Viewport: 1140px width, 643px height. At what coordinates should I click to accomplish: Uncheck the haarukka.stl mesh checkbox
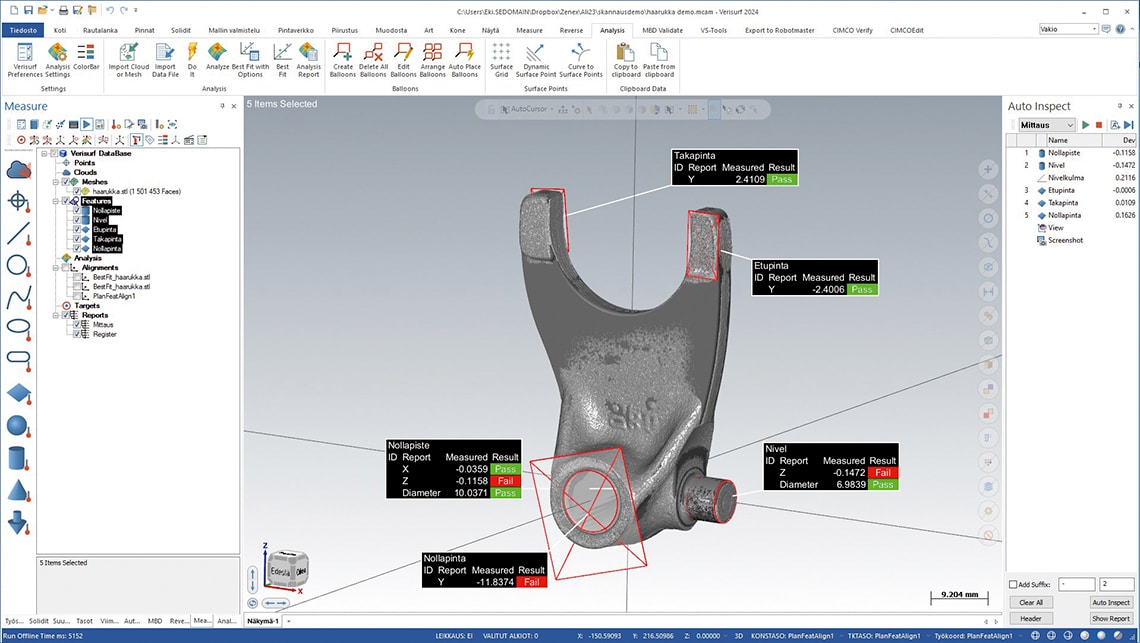click(76, 192)
